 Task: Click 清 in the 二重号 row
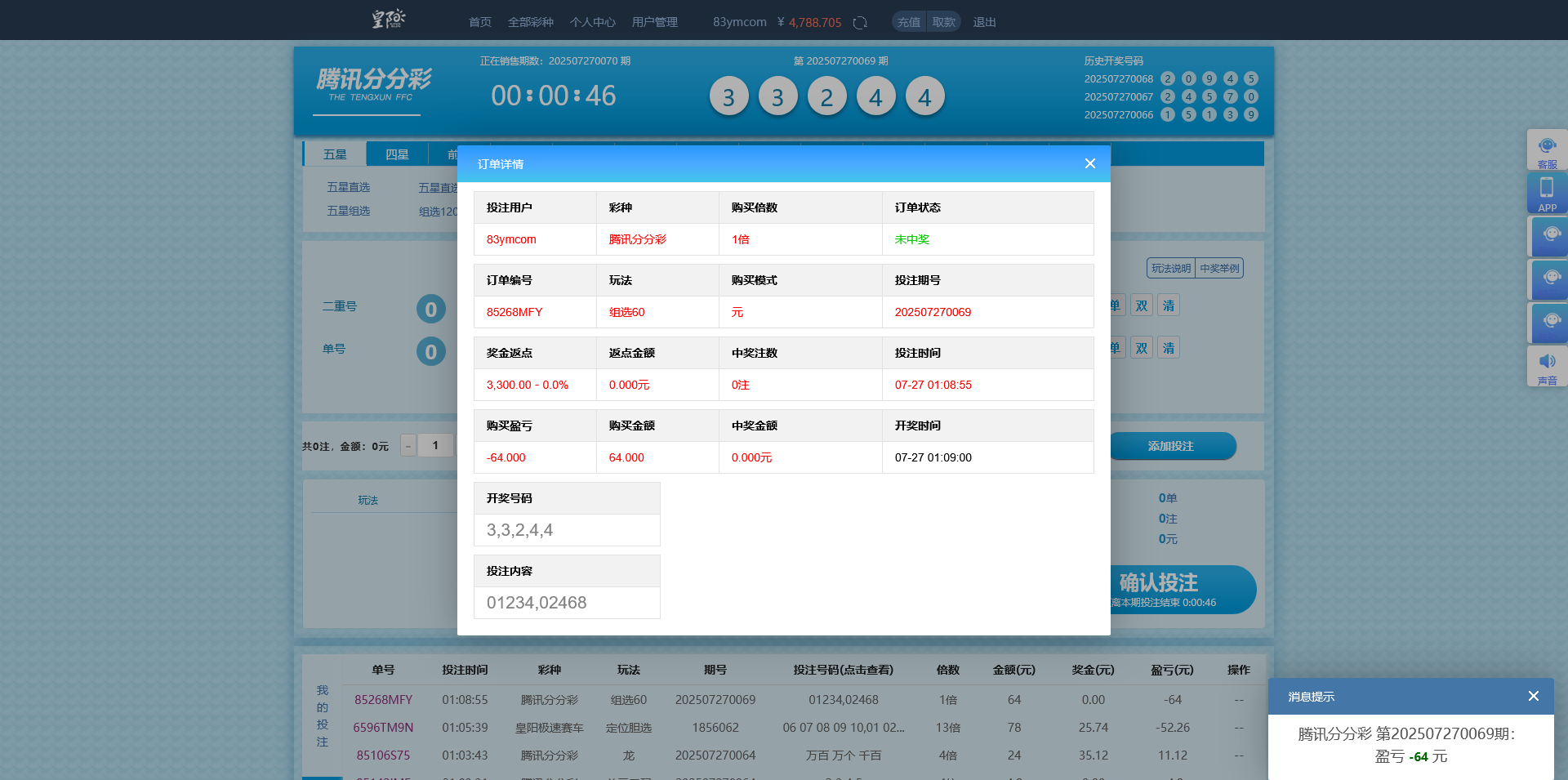[x=1169, y=305]
